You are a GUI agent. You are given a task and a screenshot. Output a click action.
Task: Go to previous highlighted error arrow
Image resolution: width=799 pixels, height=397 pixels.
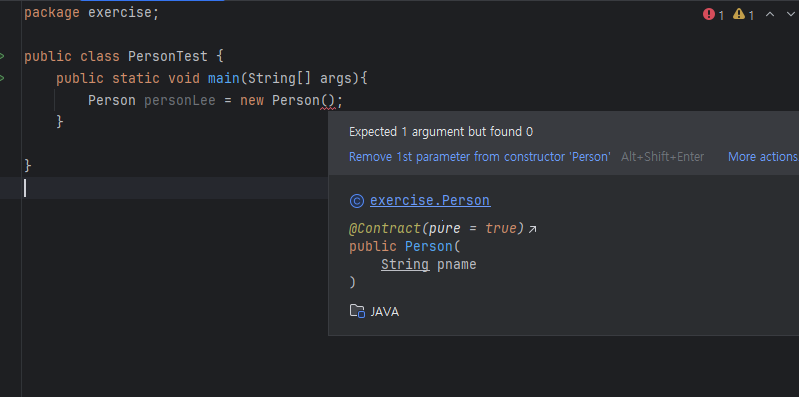(x=770, y=14)
